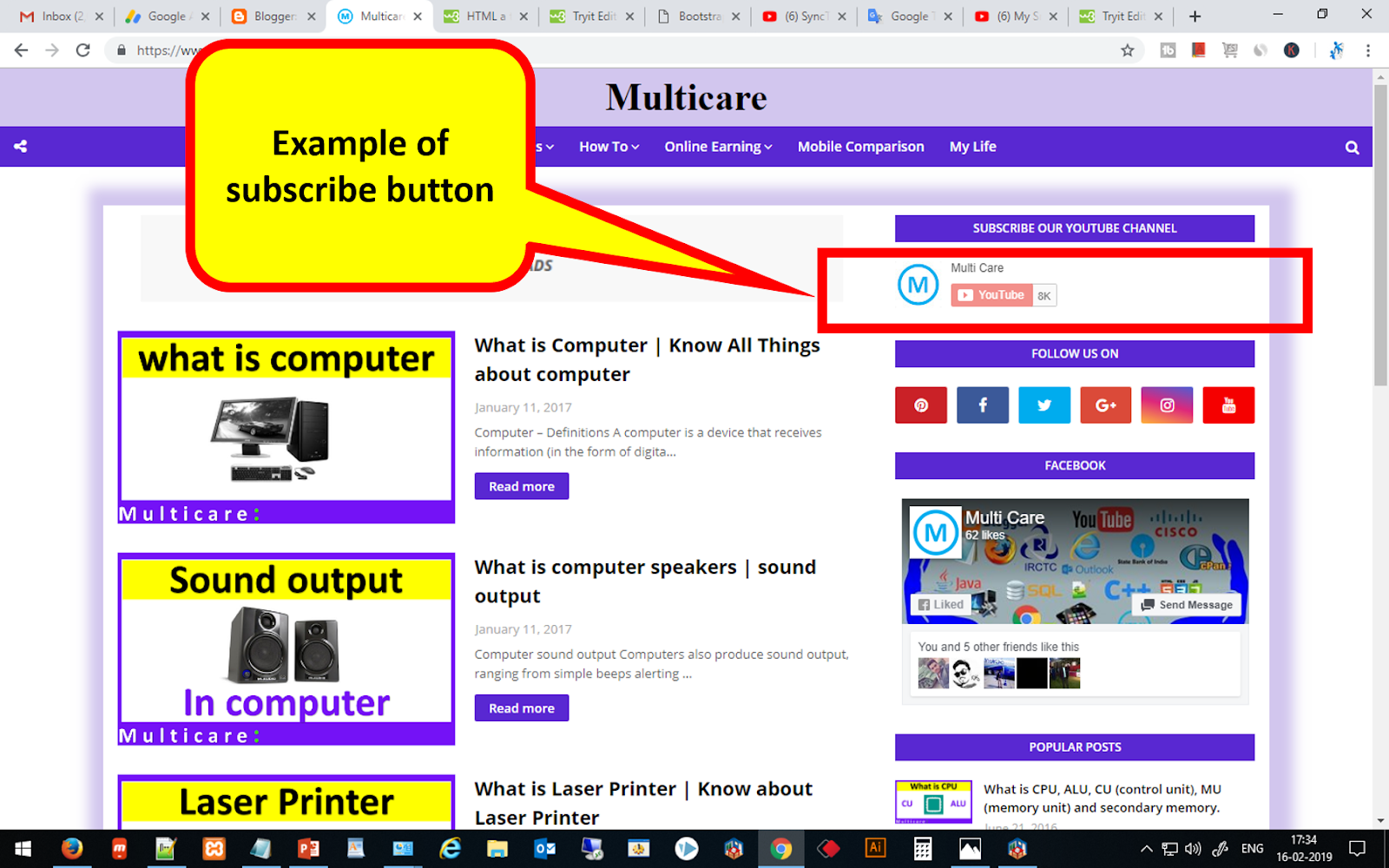Open the ENG language selector
Viewport: 1389px width, 868px height.
1252,849
